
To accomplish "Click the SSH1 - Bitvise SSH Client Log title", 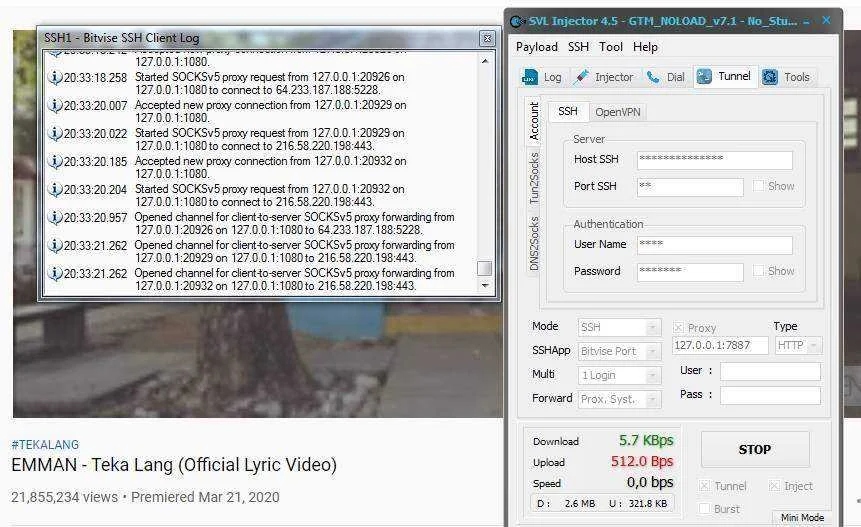I will [x=121, y=38].
